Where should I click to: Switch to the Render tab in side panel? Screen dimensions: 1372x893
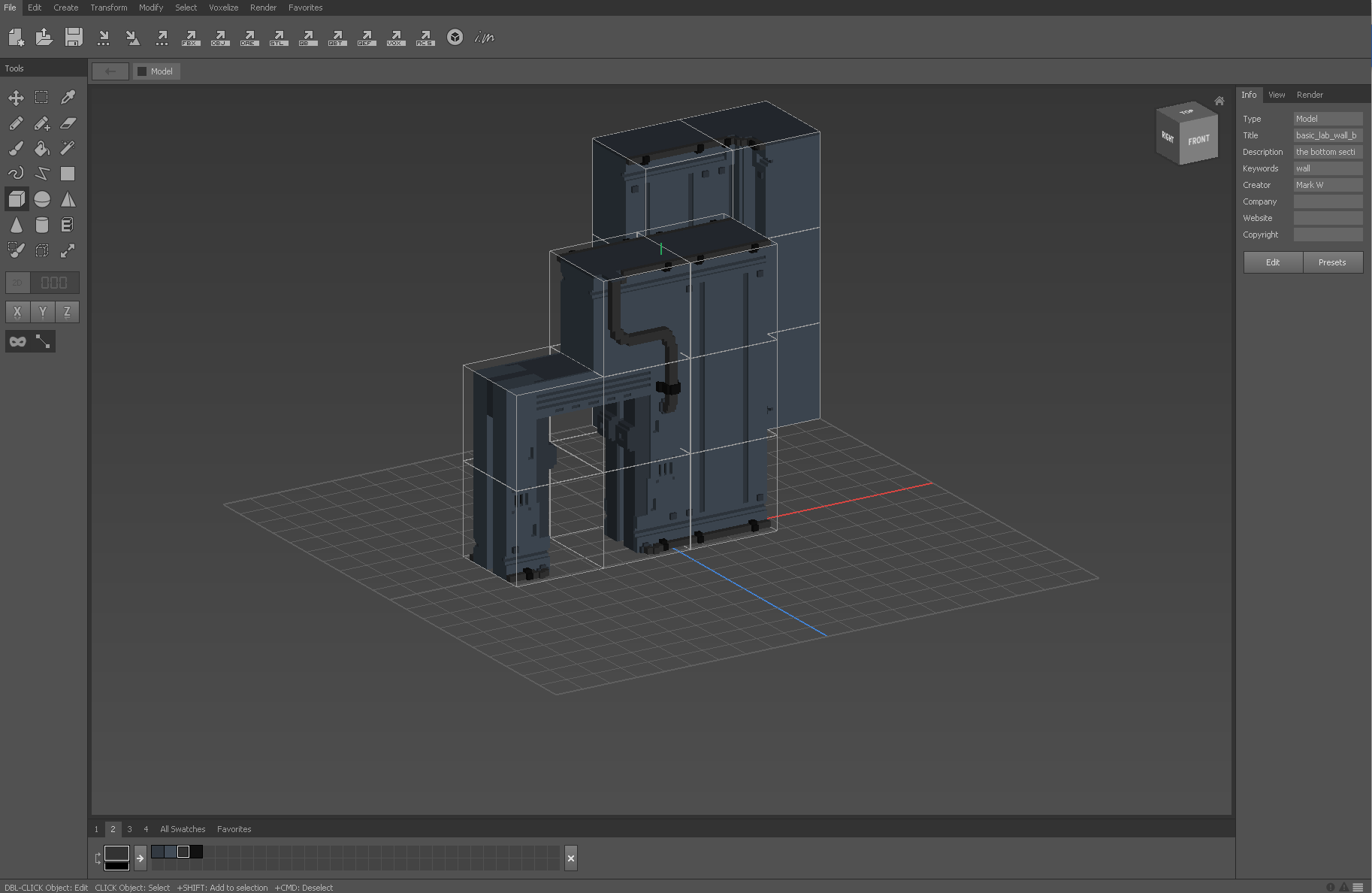click(x=1310, y=95)
